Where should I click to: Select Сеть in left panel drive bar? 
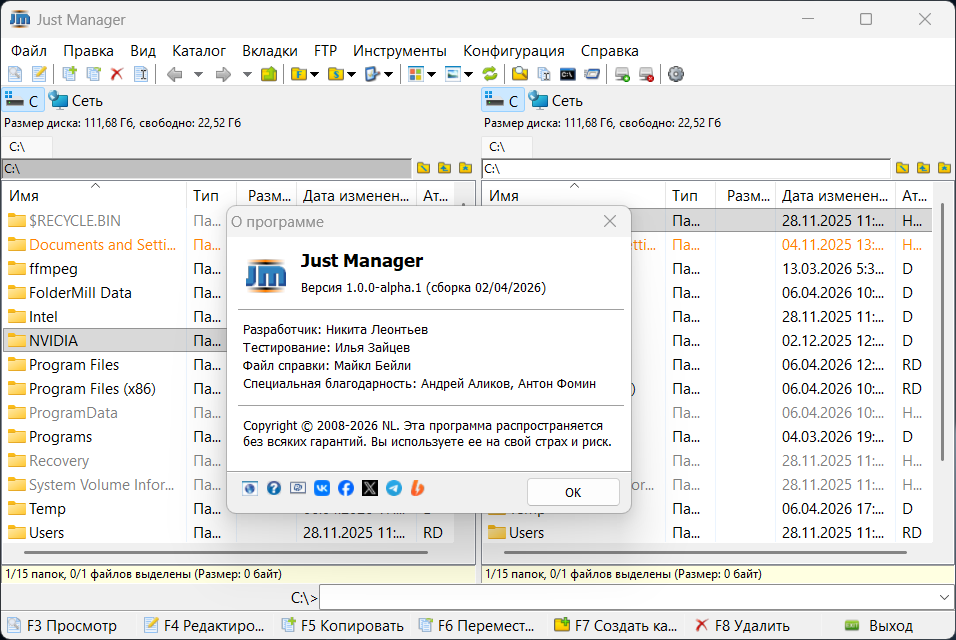click(x=76, y=101)
